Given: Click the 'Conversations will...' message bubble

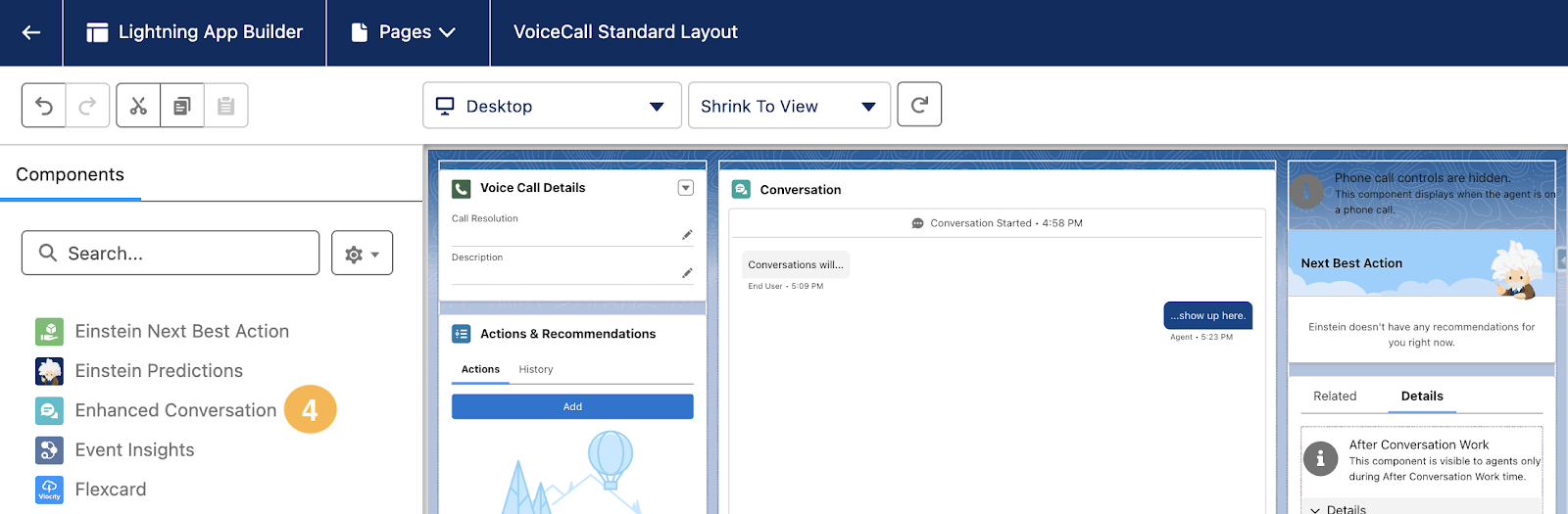Looking at the screenshot, I should tap(796, 264).
